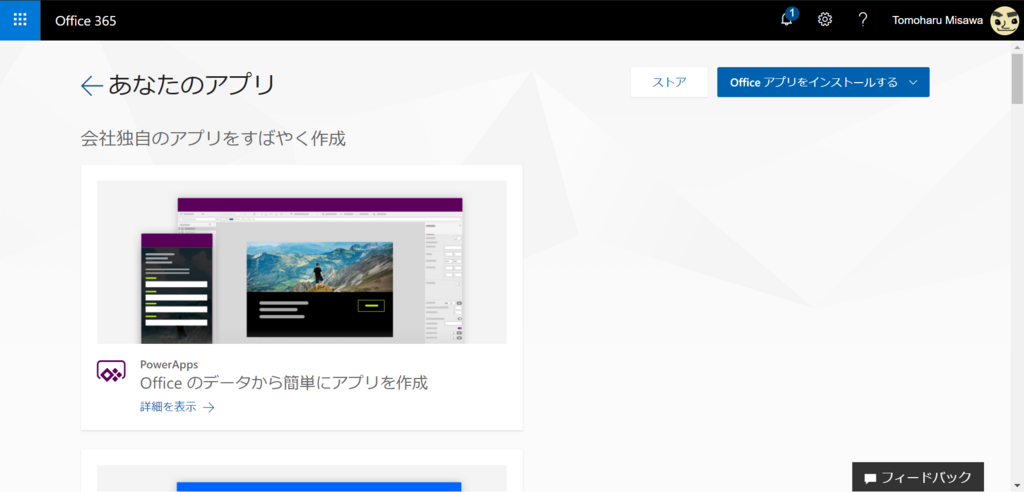Viewport: 1024px width, 492px height.
Task: Click the user profile avatar picture
Action: (x=1004, y=20)
